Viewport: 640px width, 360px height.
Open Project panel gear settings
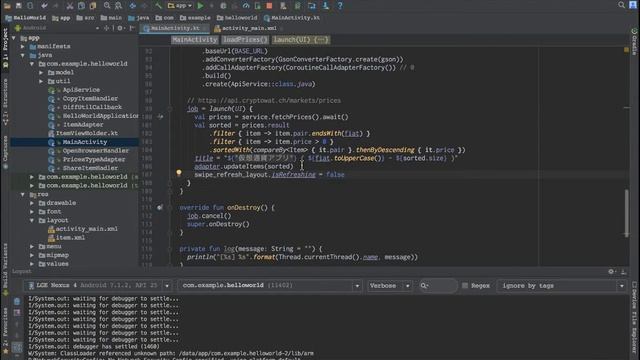(120, 28)
